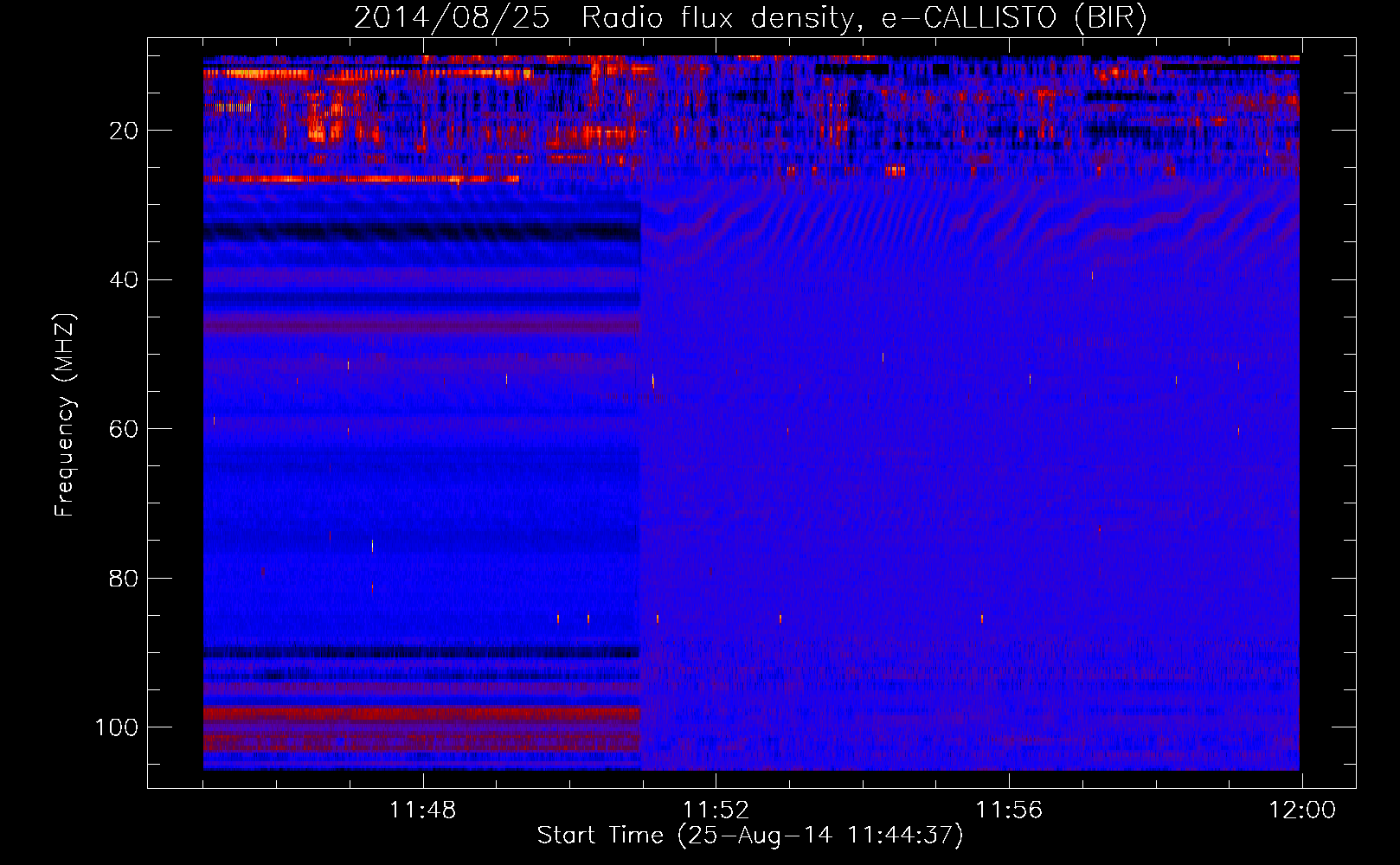
Task: Select the 11:52 time tick label
Action: click(x=716, y=811)
